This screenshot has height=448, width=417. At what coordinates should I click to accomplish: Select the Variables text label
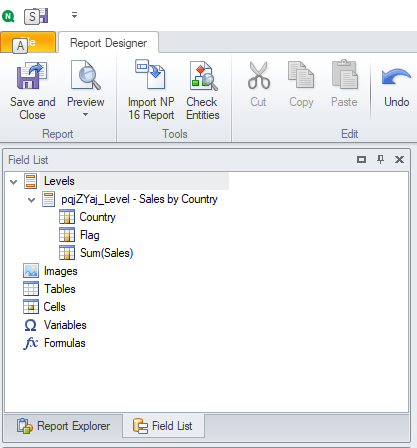pos(65,325)
